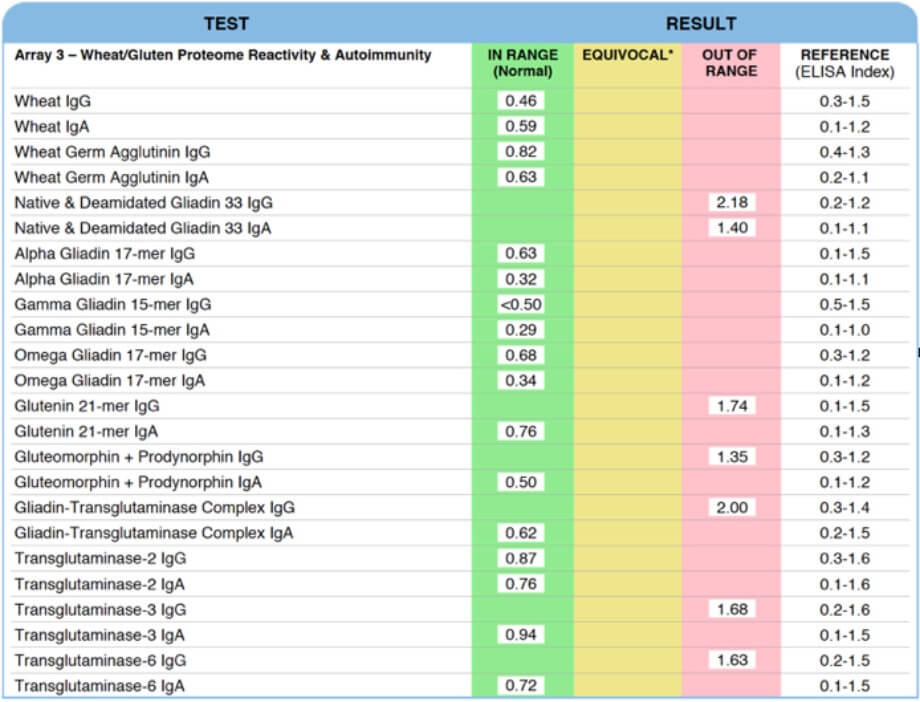
Task: Select the IN RANGE (Normal) header
Action: [x=522, y=63]
